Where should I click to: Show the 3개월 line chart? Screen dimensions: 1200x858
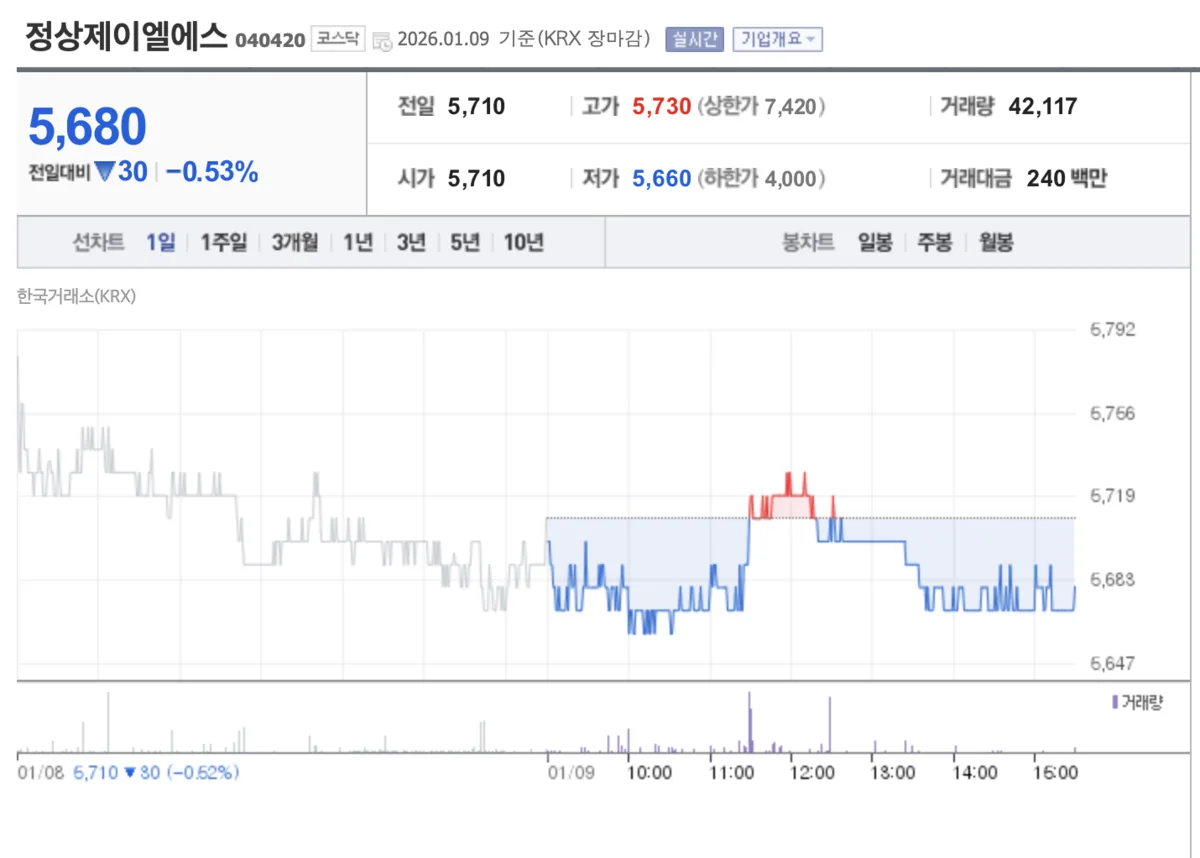294,242
